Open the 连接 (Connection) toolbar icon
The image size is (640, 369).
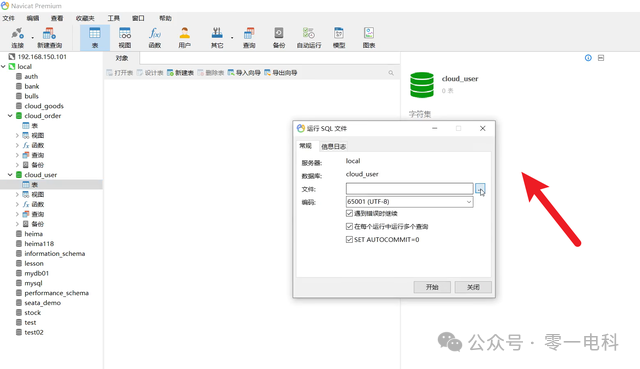click(18, 38)
